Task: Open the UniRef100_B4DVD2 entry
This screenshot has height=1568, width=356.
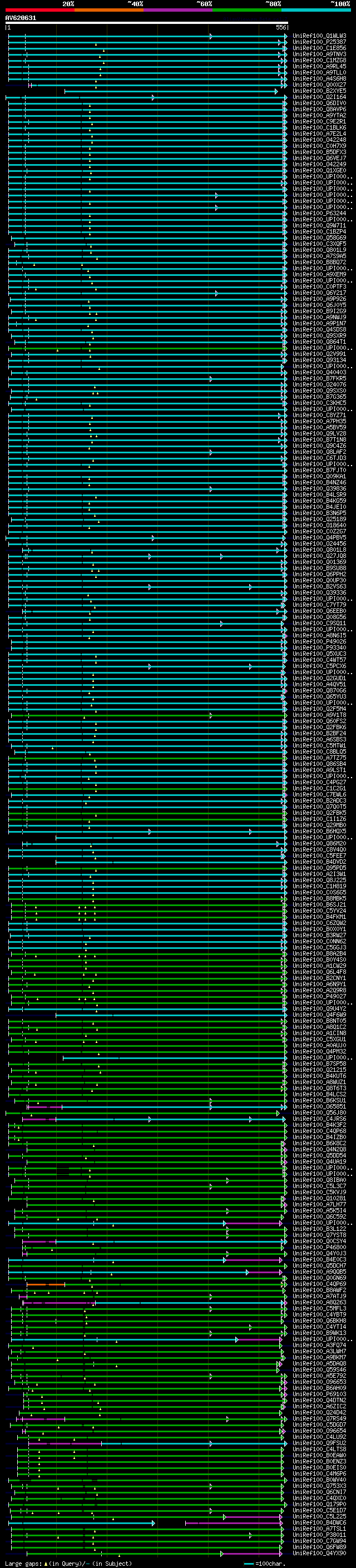Action: click(x=319, y=862)
